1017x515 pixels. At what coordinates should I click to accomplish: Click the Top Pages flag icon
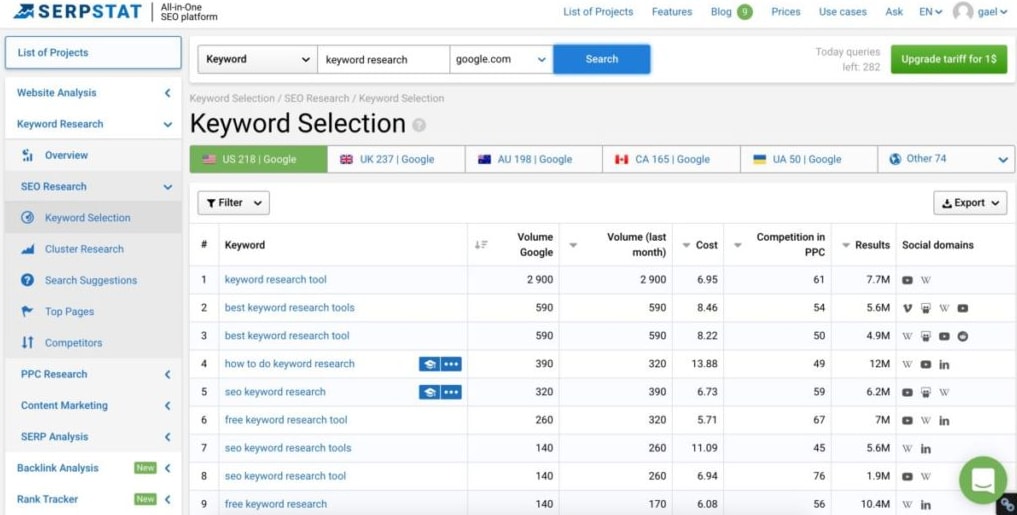(28, 312)
